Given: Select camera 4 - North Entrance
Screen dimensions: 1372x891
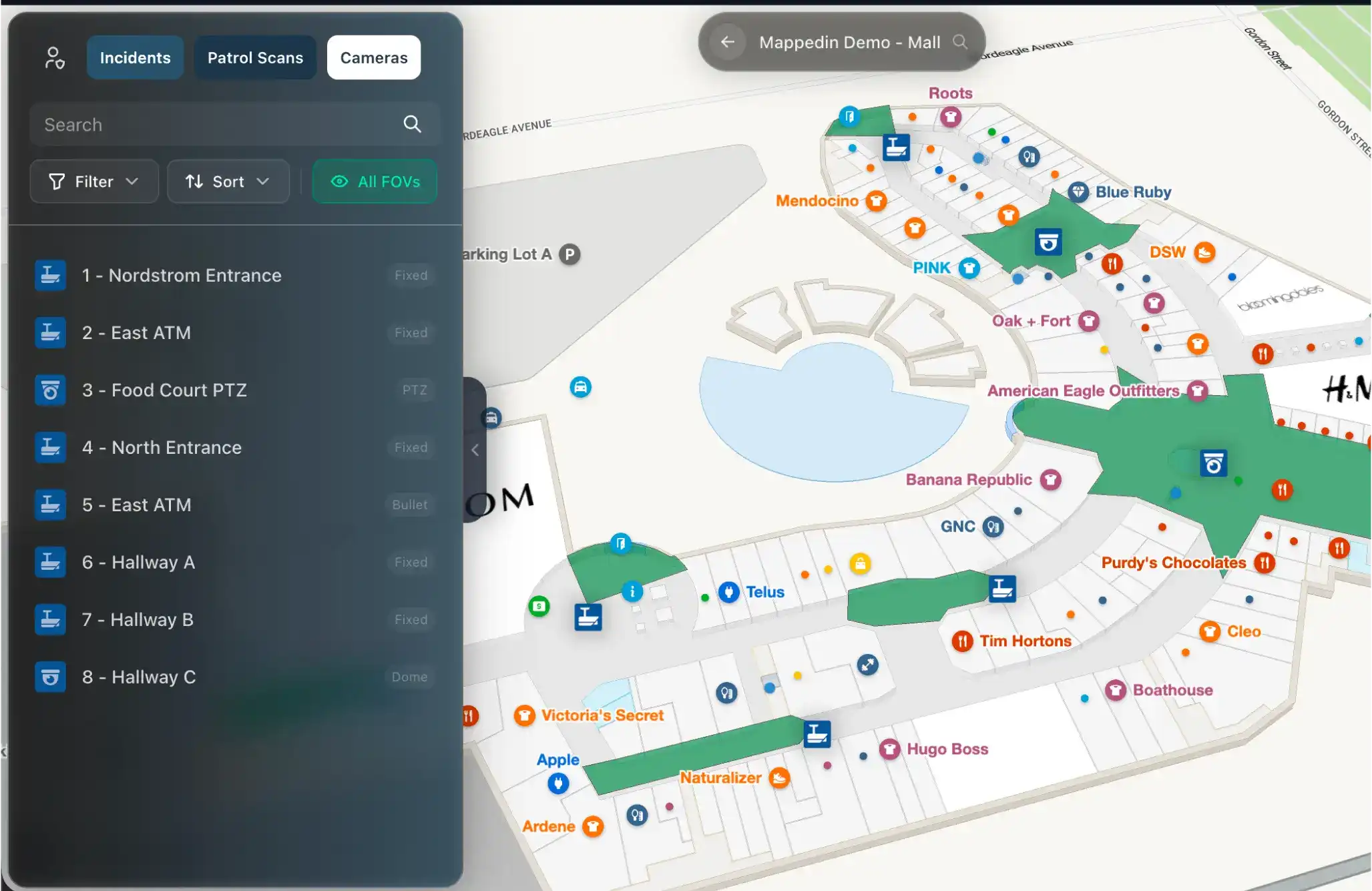Looking at the screenshot, I should click(235, 448).
